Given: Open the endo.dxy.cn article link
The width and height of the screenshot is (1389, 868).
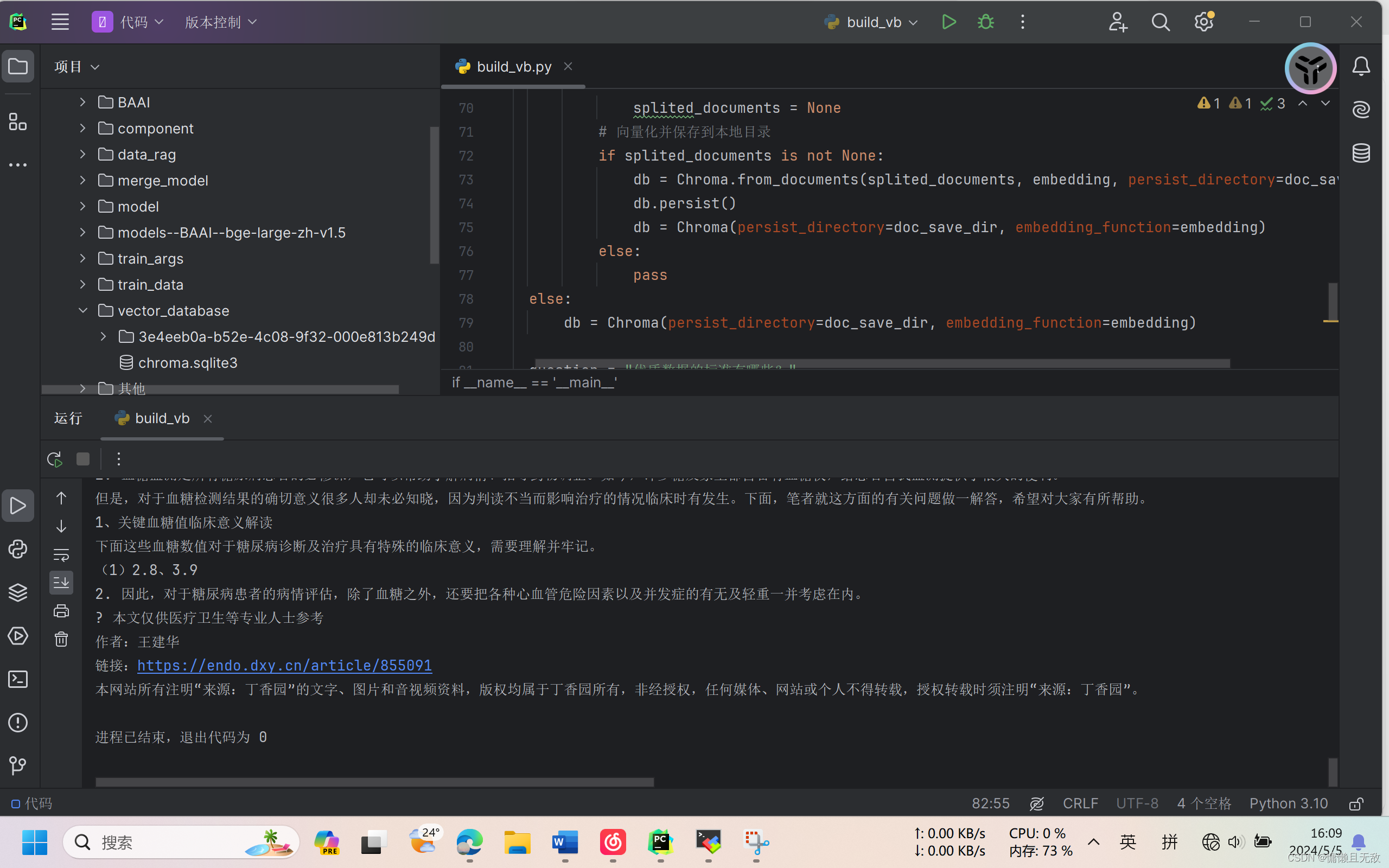Looking at the screenshot, I should point(284,665).
